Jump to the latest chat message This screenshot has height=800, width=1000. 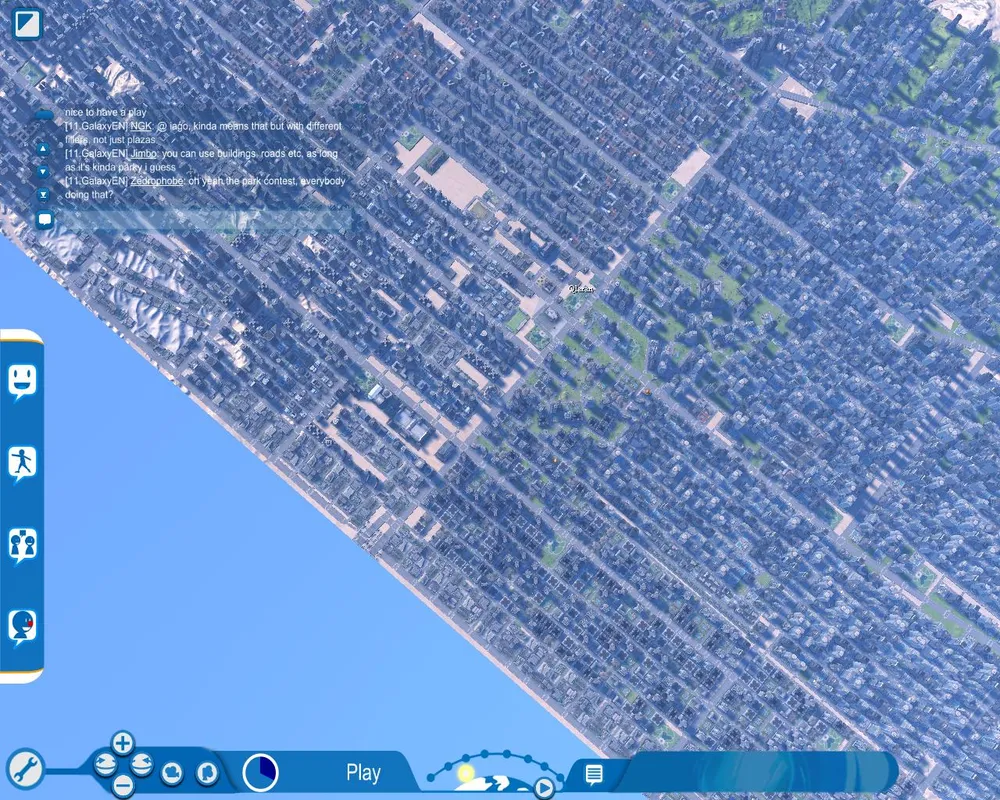(43, 195)
